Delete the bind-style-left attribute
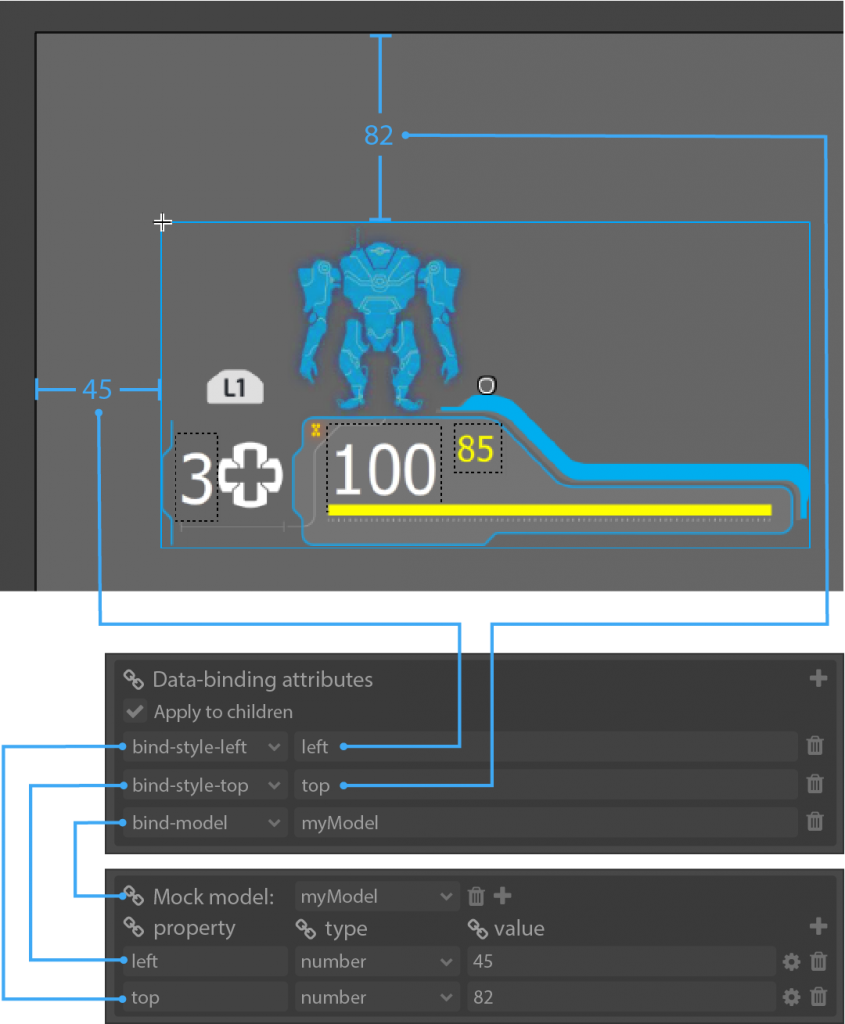Screen dimensions: 845x1024 point(815,746)
